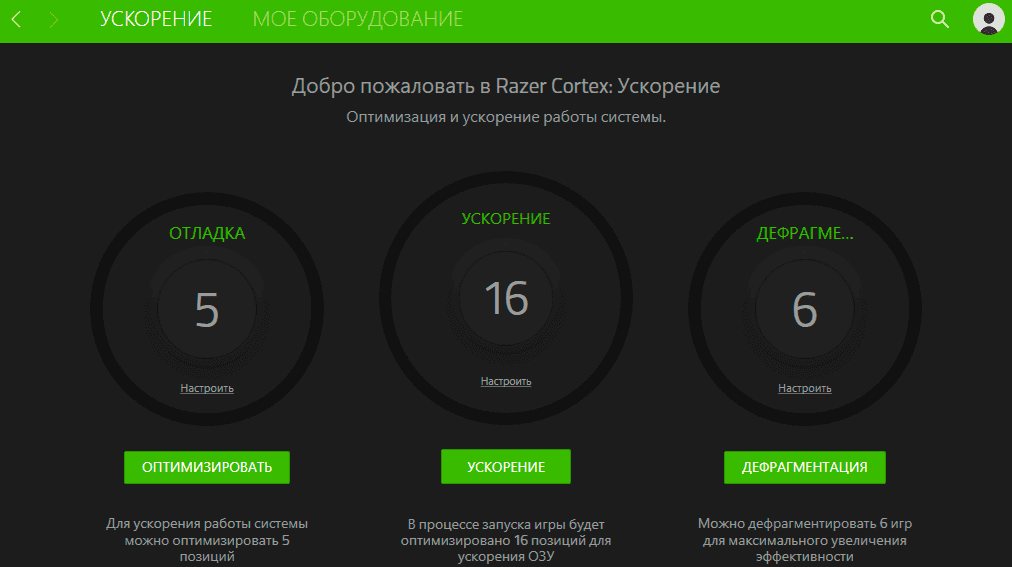Image resolution: width=1012 pixels, height=567 pixels.
Task: Start the ДЕФРАГМЕНТАЦИЯ button
Action: (x=804, y=467)
